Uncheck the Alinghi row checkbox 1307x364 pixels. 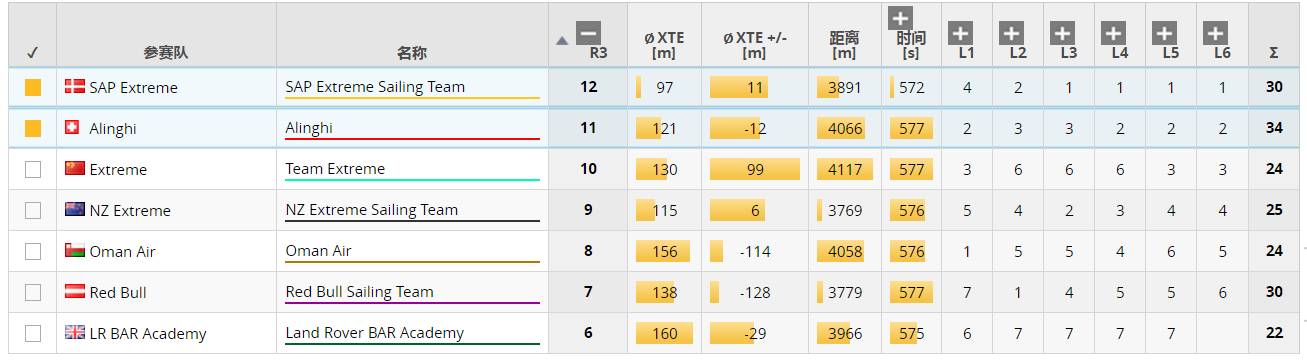(33, 129)
